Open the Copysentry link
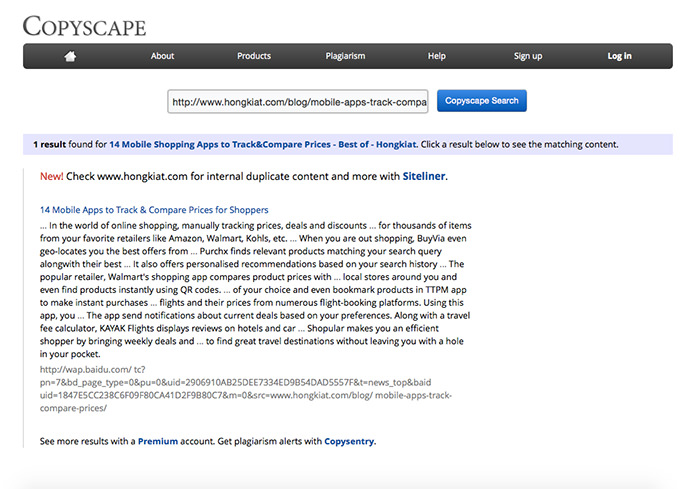700x489 pixels. point(349,441)
